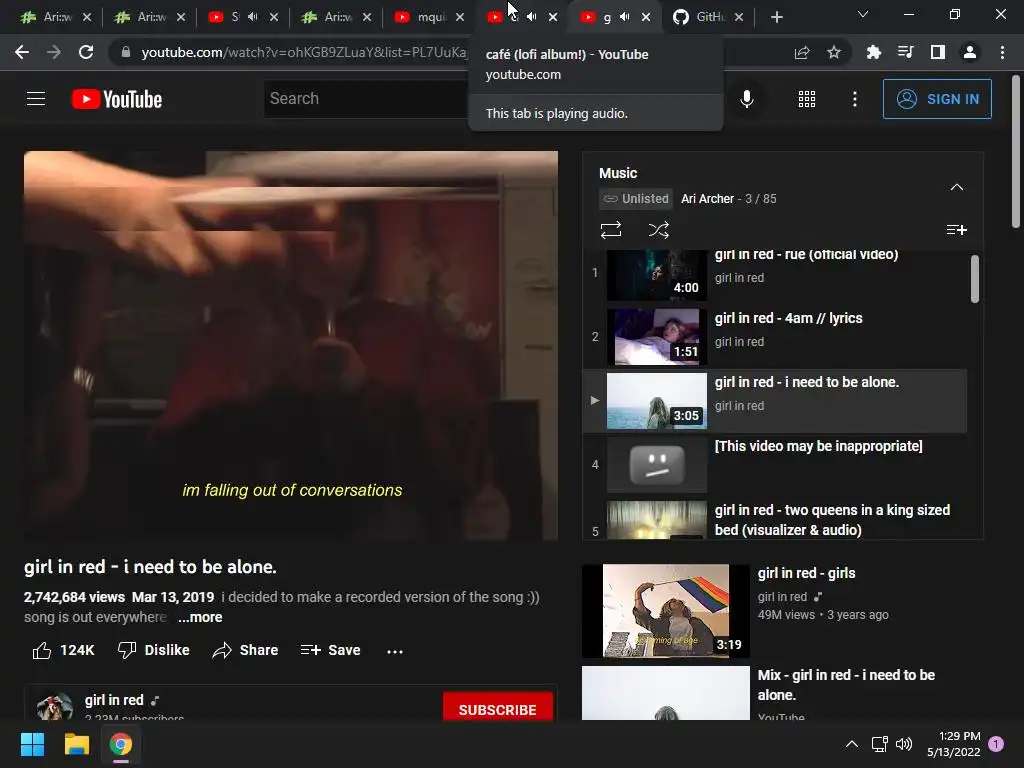Play two queens in a king sized bed
This screenshot has height=768, width=1024.
pyautogui.click(x=775, y=519)
